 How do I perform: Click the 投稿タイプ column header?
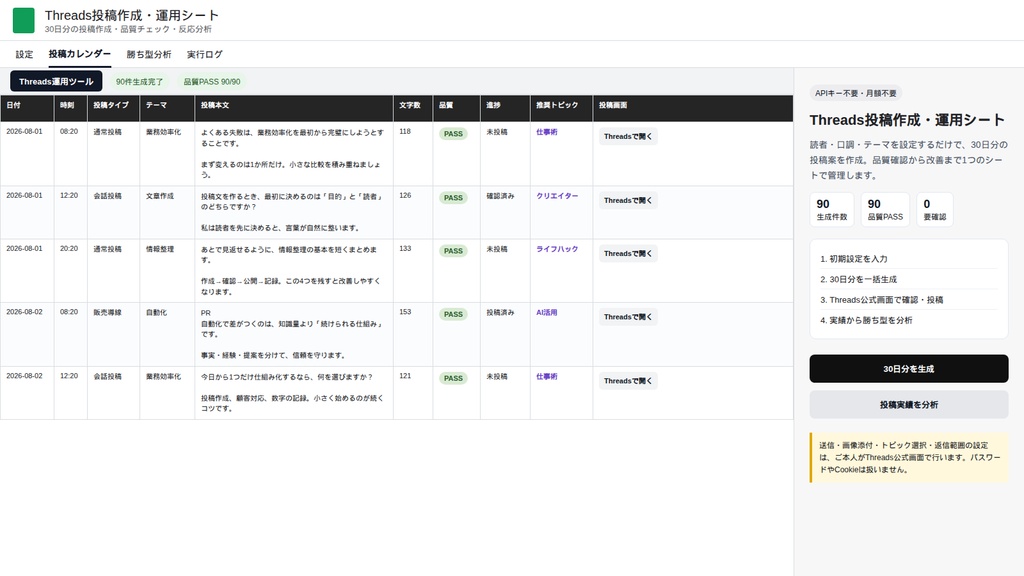coord(114,108)
